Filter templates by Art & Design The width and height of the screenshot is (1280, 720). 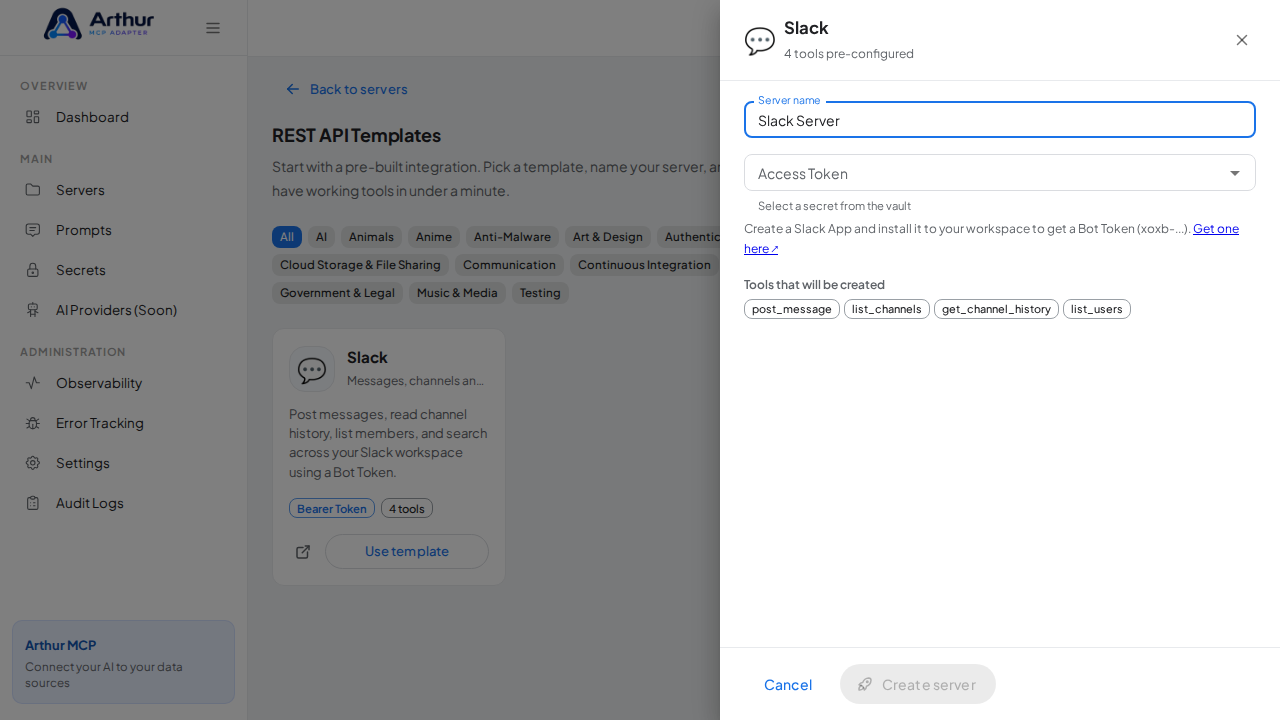click(608, 237)
